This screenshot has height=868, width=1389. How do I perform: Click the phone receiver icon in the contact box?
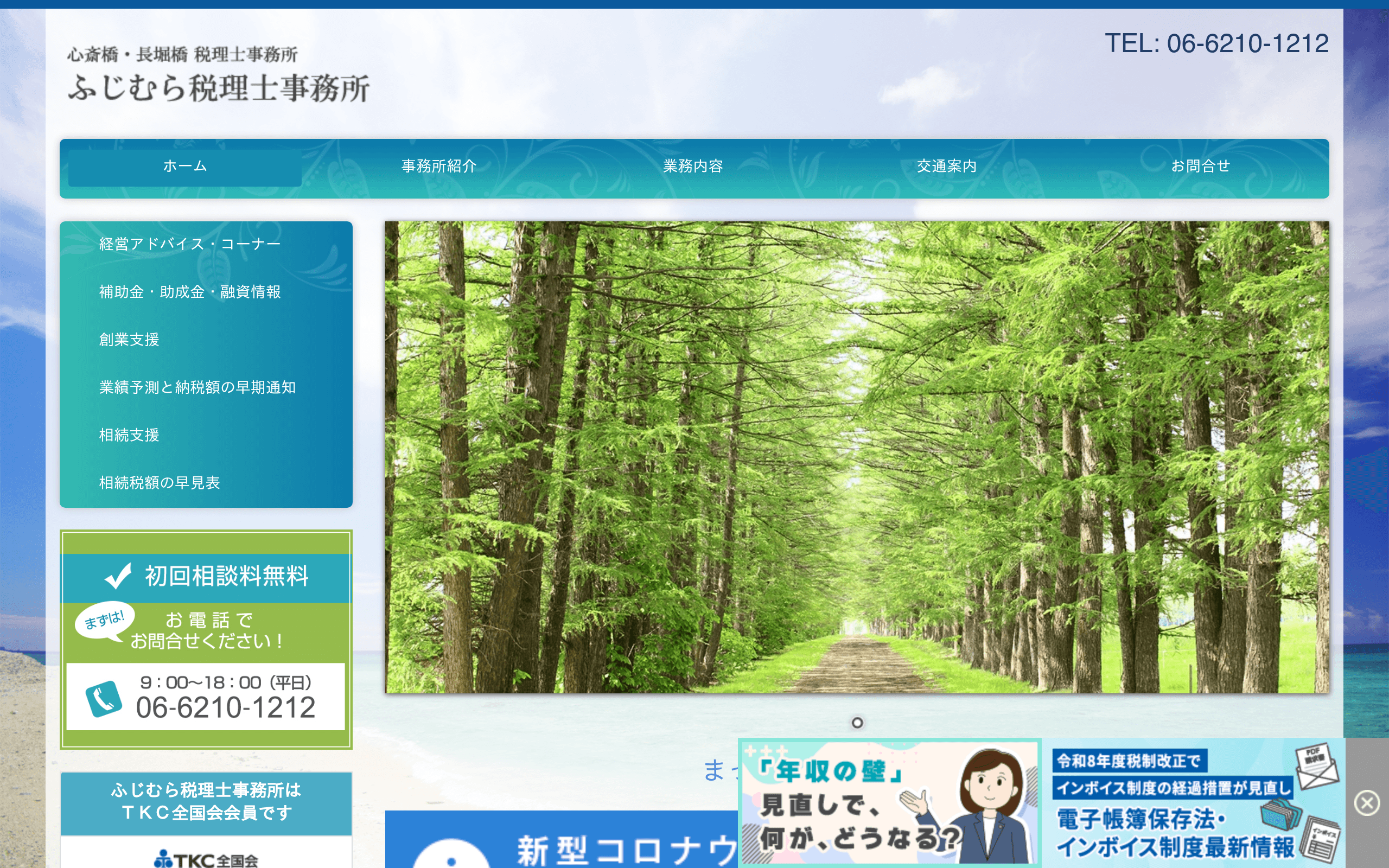coord(105,699)
